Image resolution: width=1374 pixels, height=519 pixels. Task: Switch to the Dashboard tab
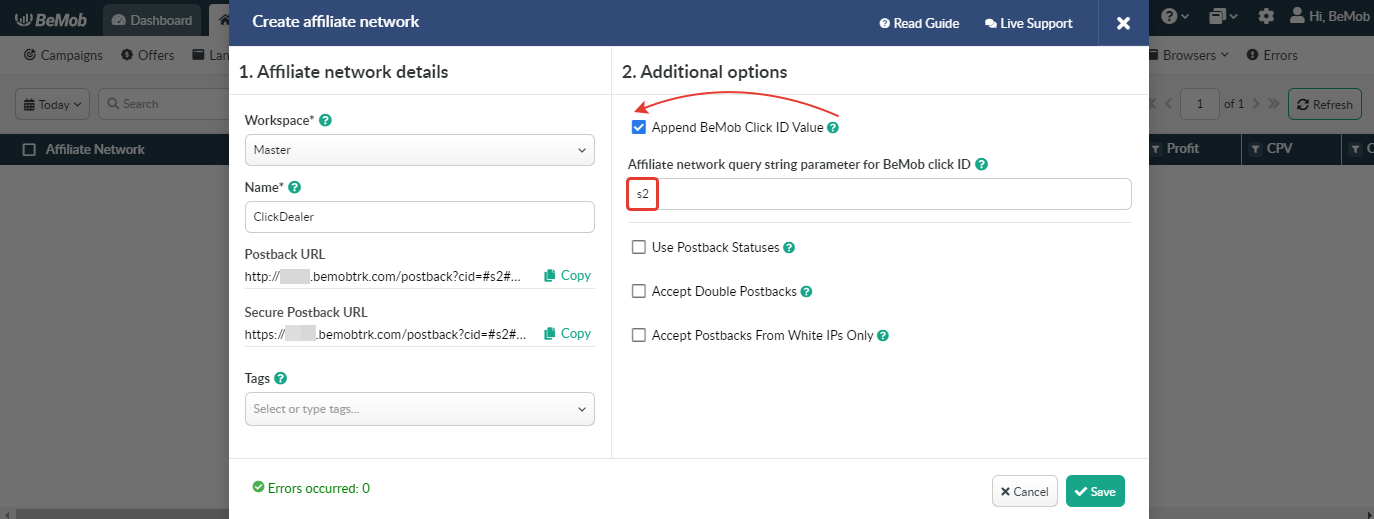click(151, 20)
